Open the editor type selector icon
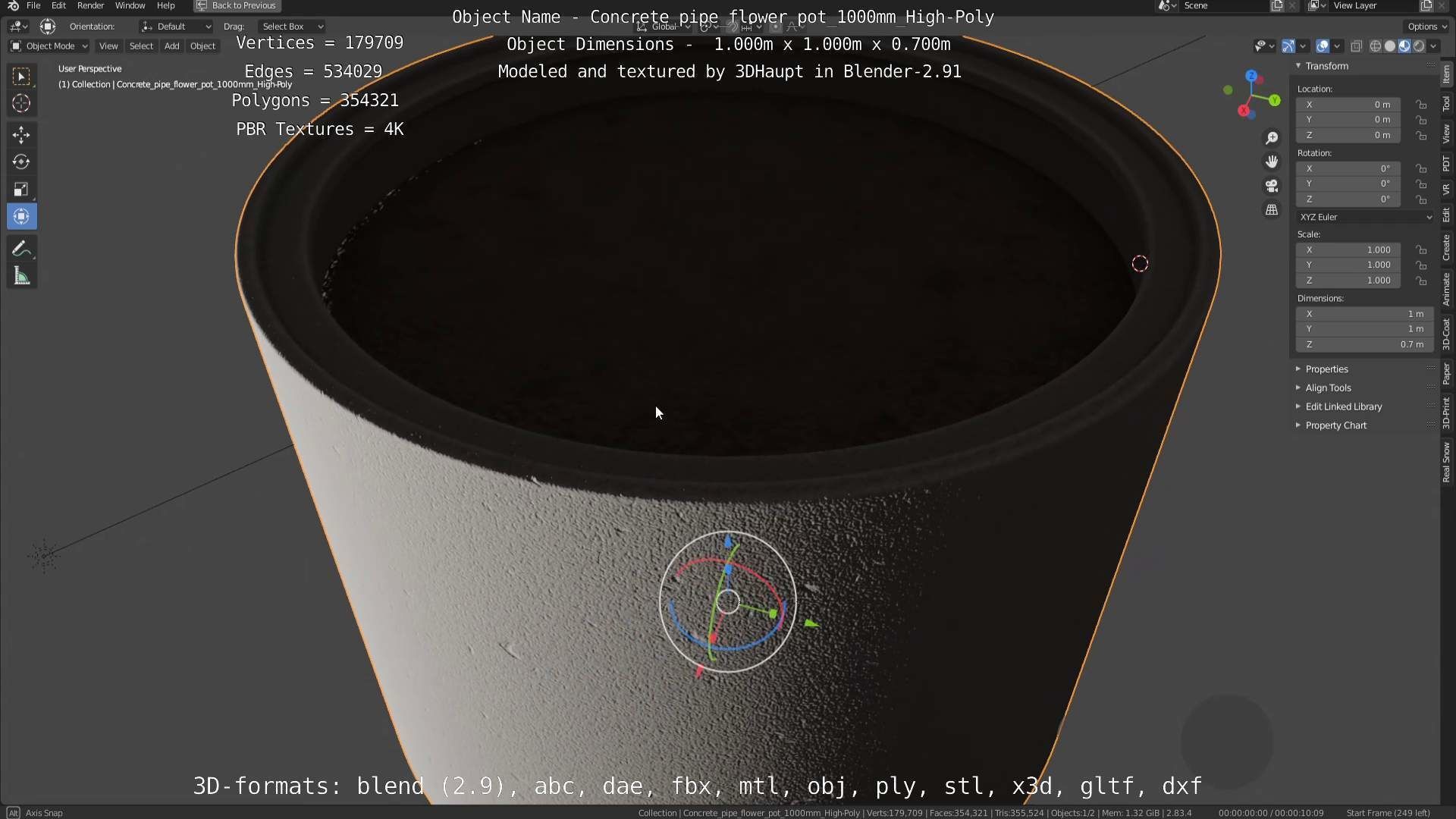This screenshot has width=1456, height=819. (18, 27)
